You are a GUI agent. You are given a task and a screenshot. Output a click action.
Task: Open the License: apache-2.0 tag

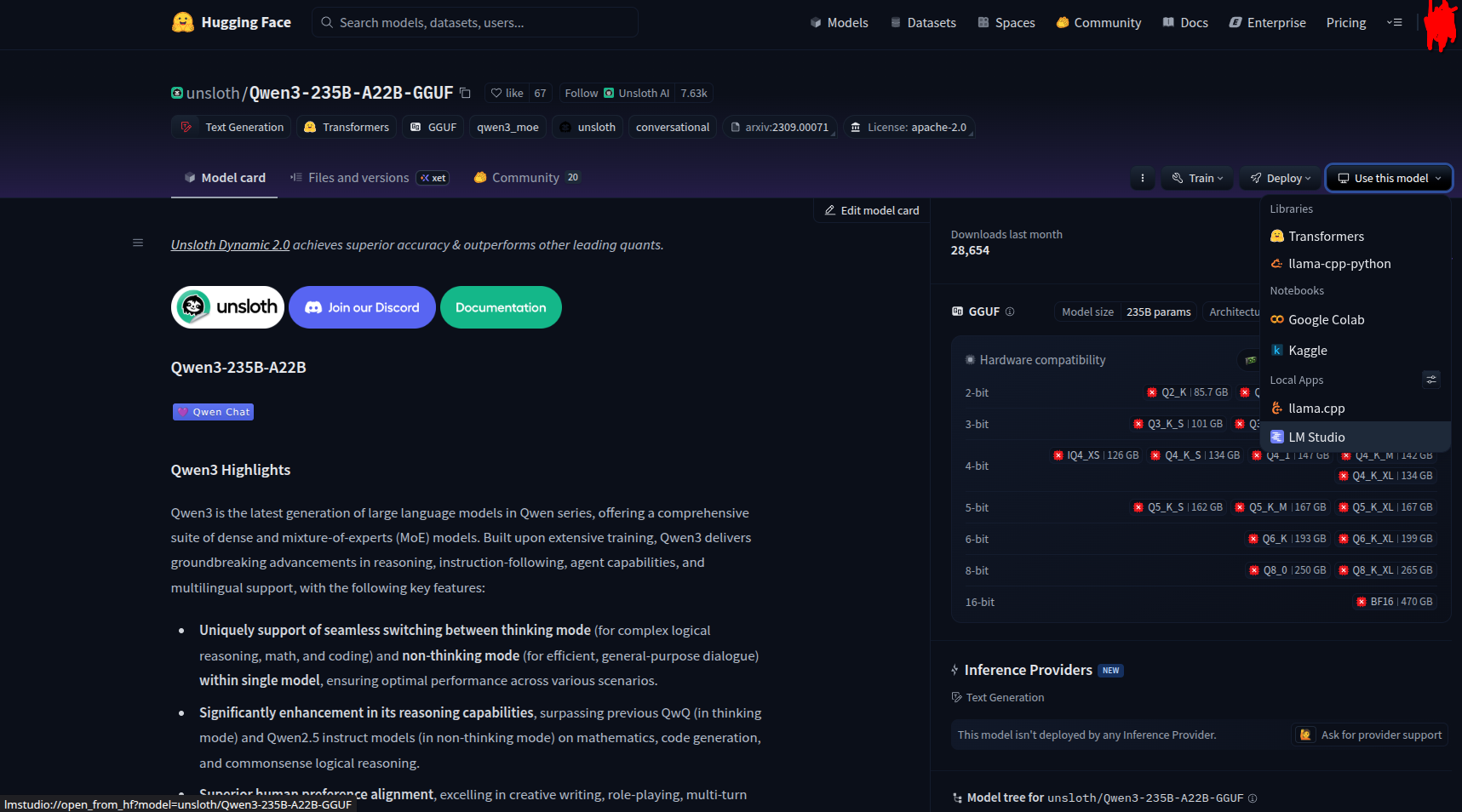(x=909, y=127)
